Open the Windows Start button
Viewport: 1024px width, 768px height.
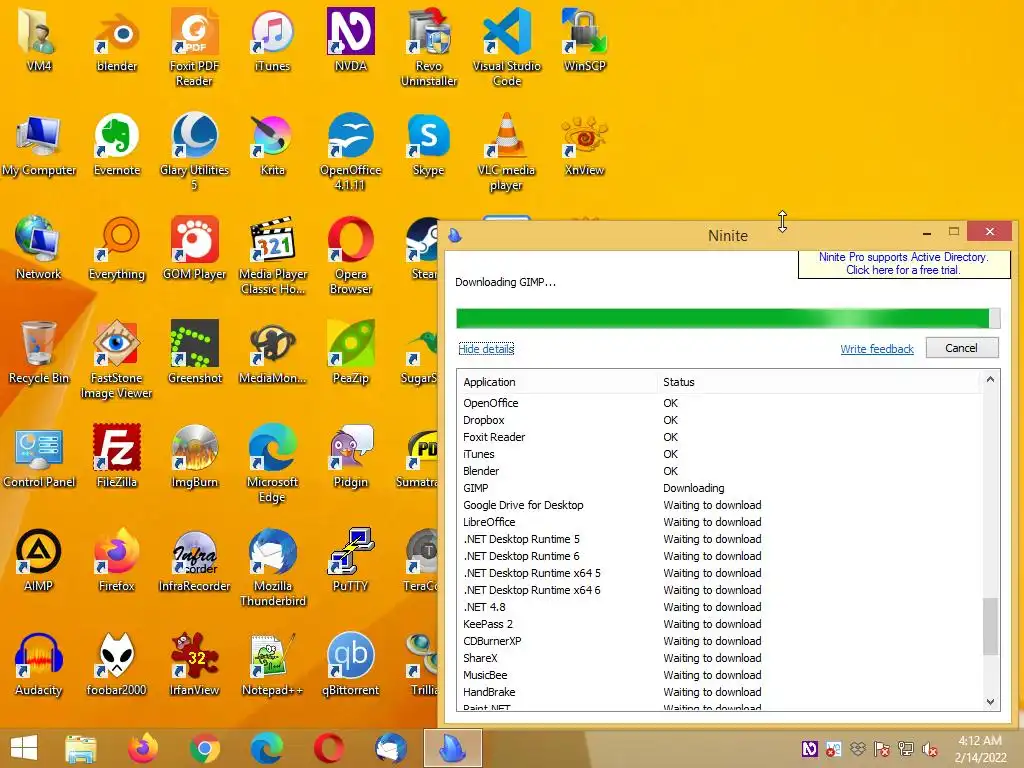[x=24, y=748]
